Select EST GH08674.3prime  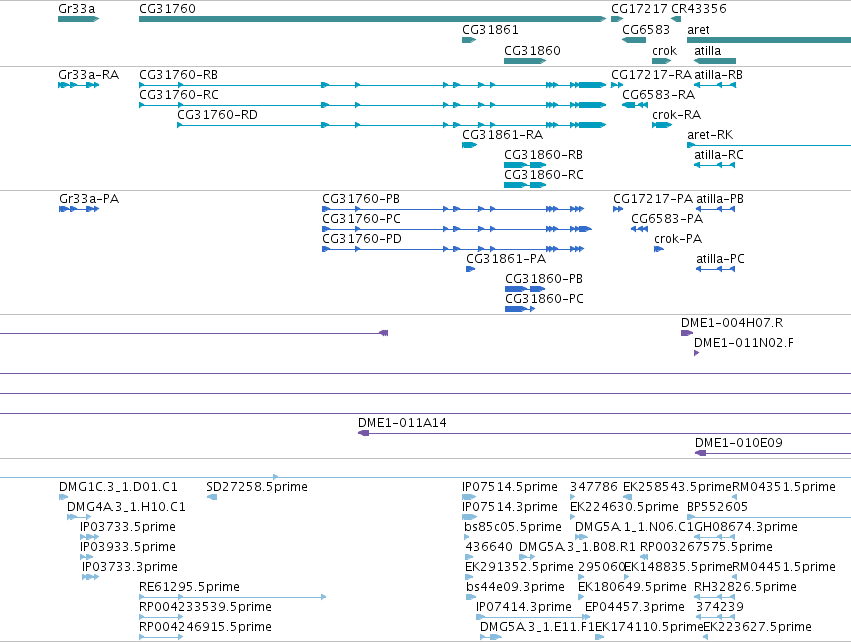pos(746,527)
